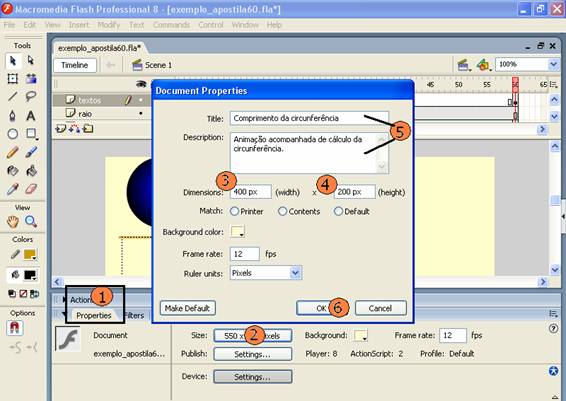Select the Lasso tool
Screen dimensions: 566x401
pos(31,96)
